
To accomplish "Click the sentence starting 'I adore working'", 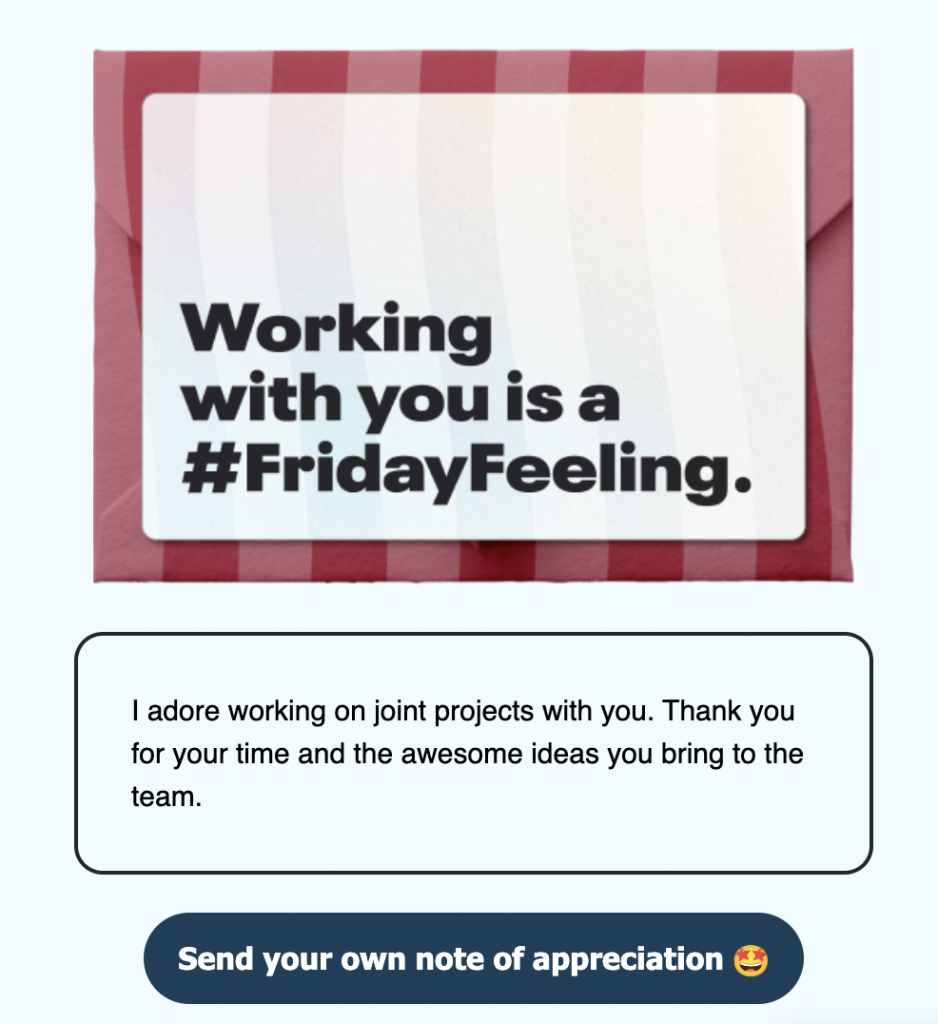I will tap(392, 711).
